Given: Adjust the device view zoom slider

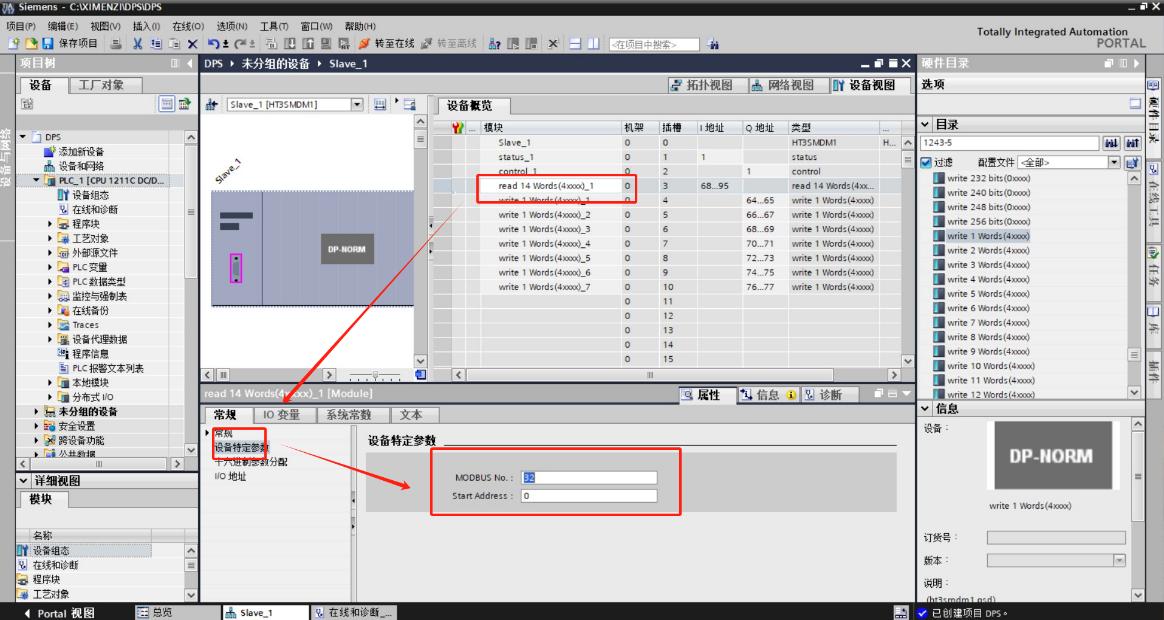Looking at the screenshot, I should (x=376, y=375).
